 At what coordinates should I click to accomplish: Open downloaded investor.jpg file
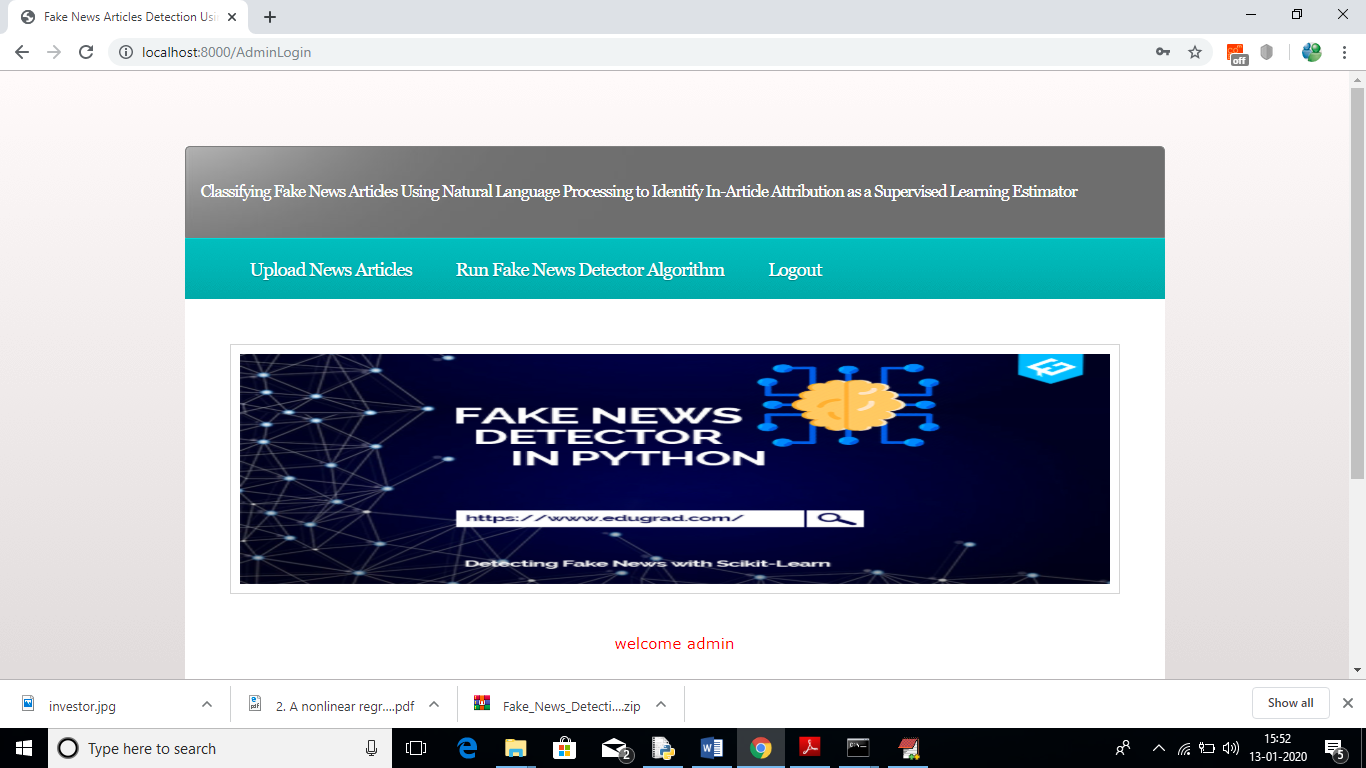[82, 706]
